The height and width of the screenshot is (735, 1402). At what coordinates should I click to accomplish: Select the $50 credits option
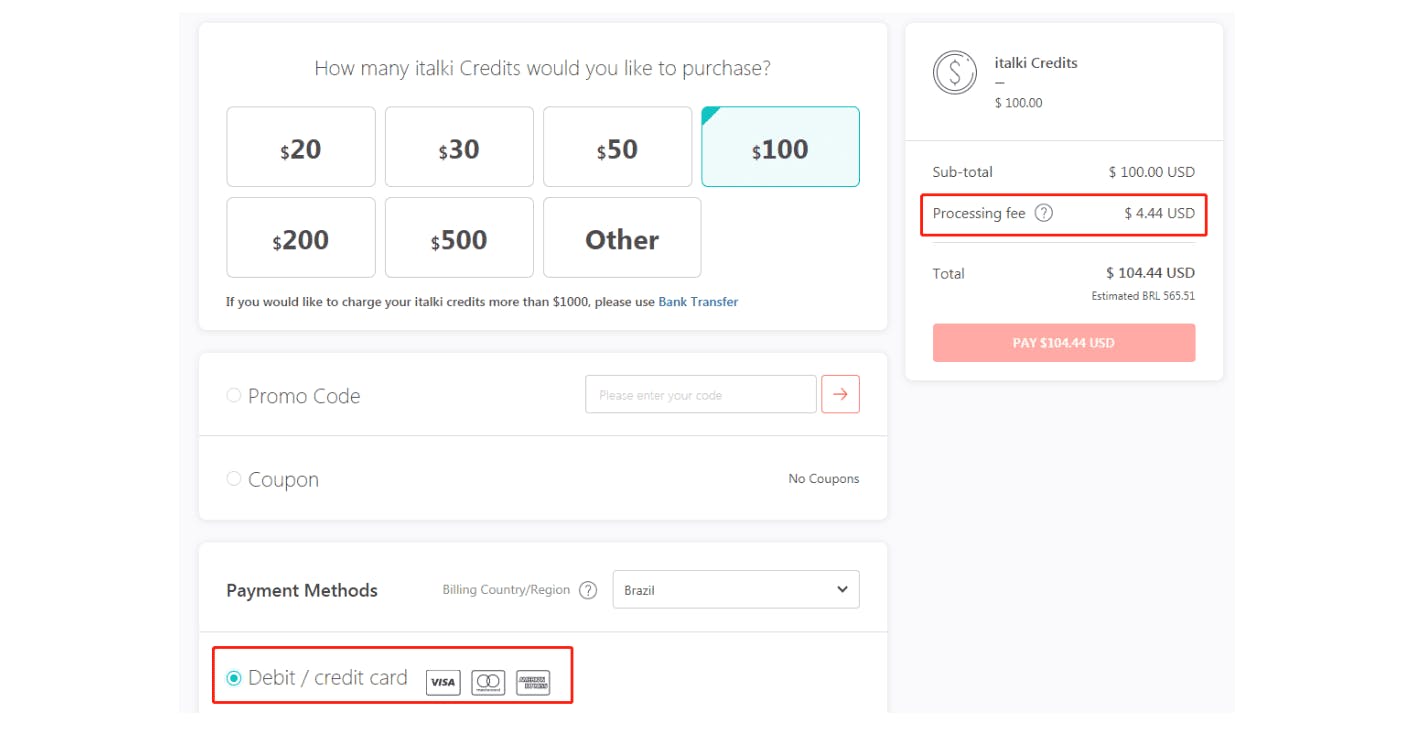(x=617, y=147)
